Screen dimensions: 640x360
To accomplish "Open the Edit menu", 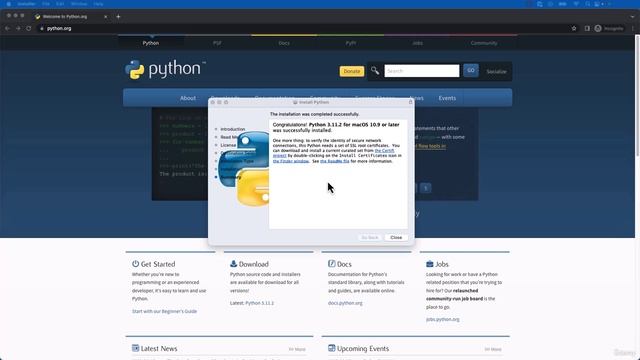I will coord(60,4).
